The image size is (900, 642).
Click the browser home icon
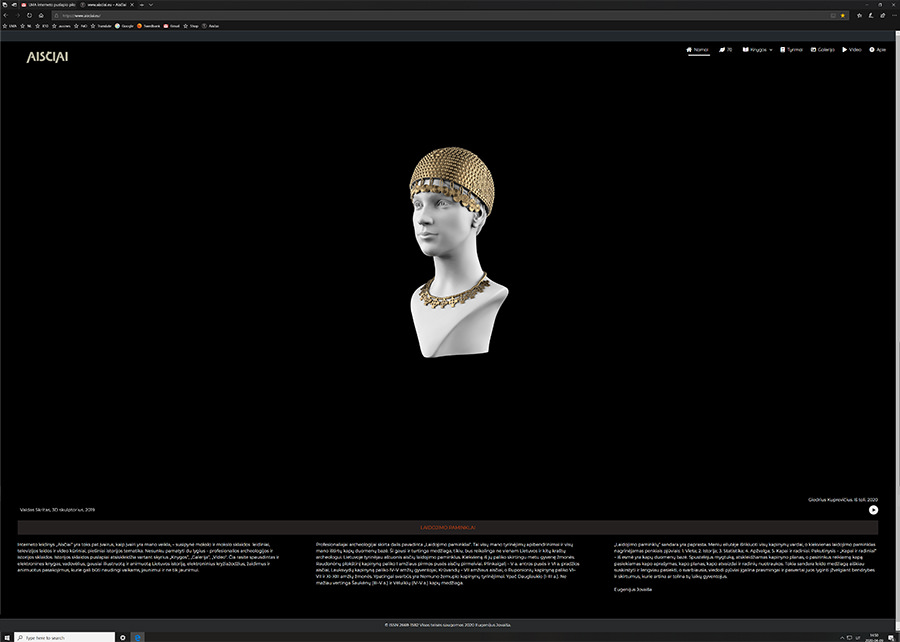coord(41,16)
